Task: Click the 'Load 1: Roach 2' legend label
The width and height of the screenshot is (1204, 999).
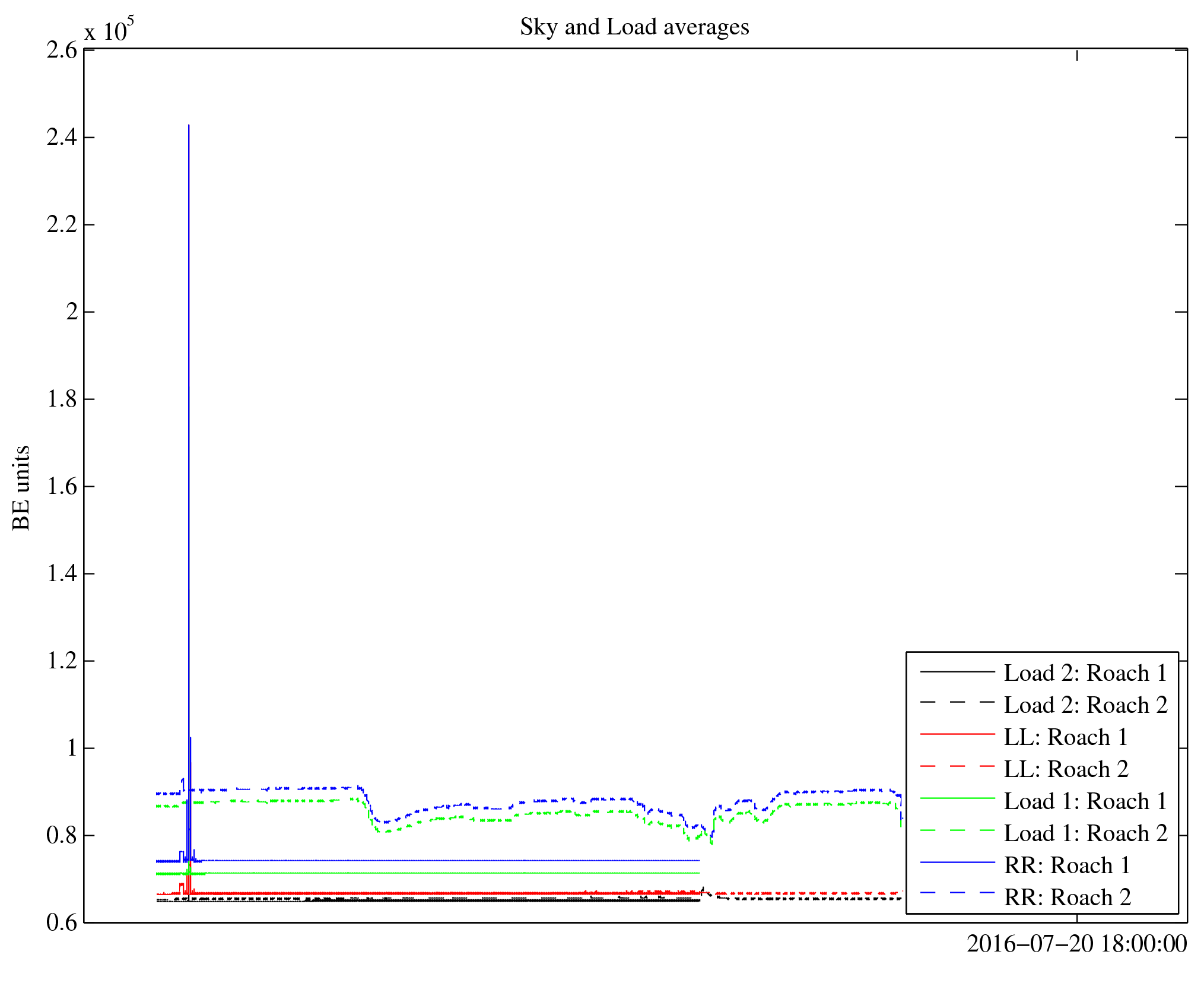Action: [x=1085, y=833]
